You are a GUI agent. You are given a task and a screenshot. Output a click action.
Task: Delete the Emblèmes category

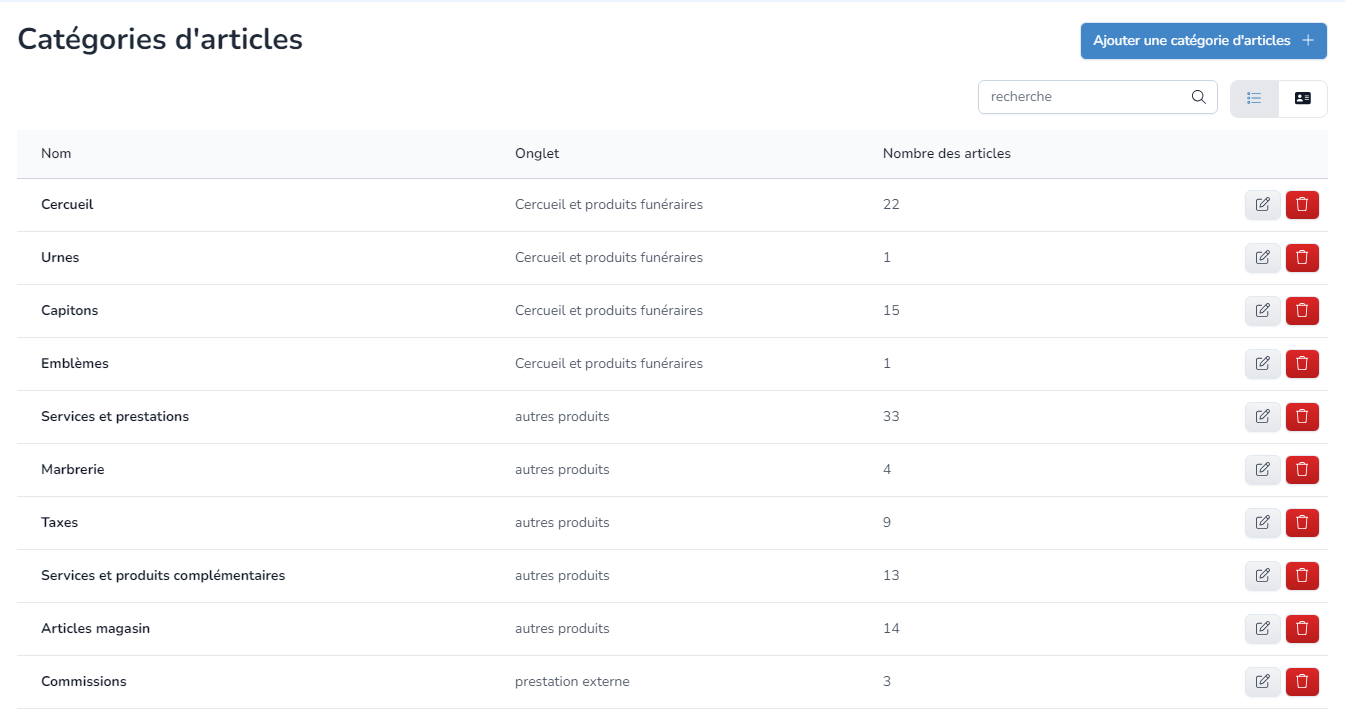point(1302,364)
